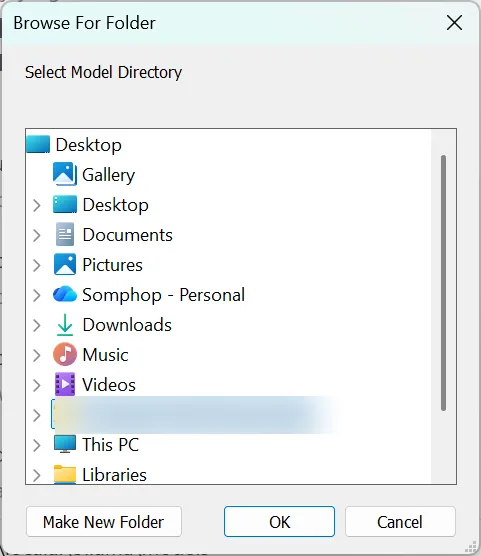Click the Documents folder icon
This screenshot has width=481, height=556.
[65, 234]
